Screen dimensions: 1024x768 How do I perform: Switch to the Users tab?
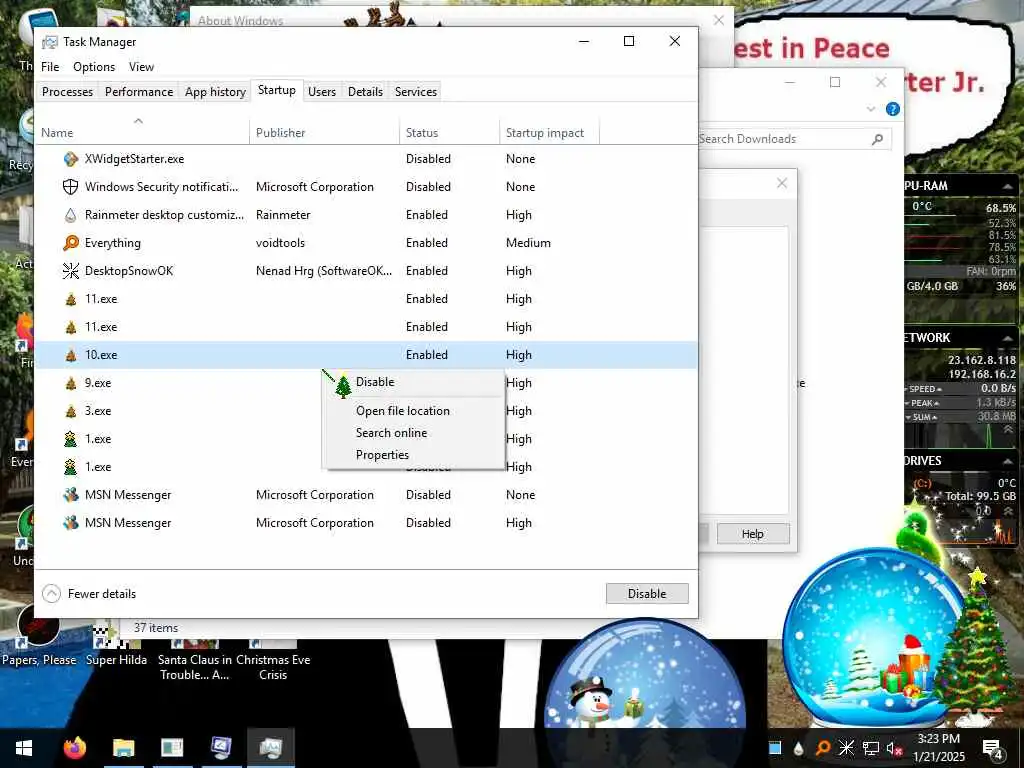(x=322, y=91)
